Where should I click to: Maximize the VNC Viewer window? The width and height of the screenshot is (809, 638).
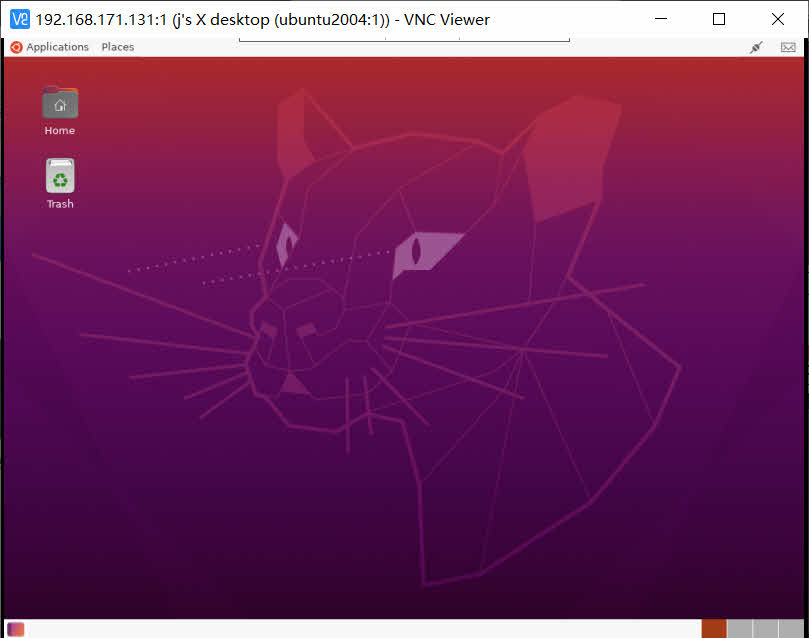719,19
